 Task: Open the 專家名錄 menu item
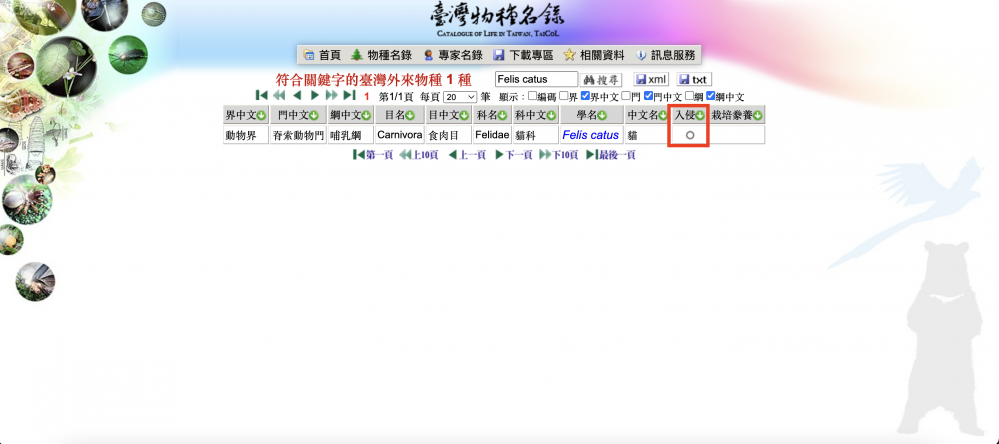(x=452, y=55)
